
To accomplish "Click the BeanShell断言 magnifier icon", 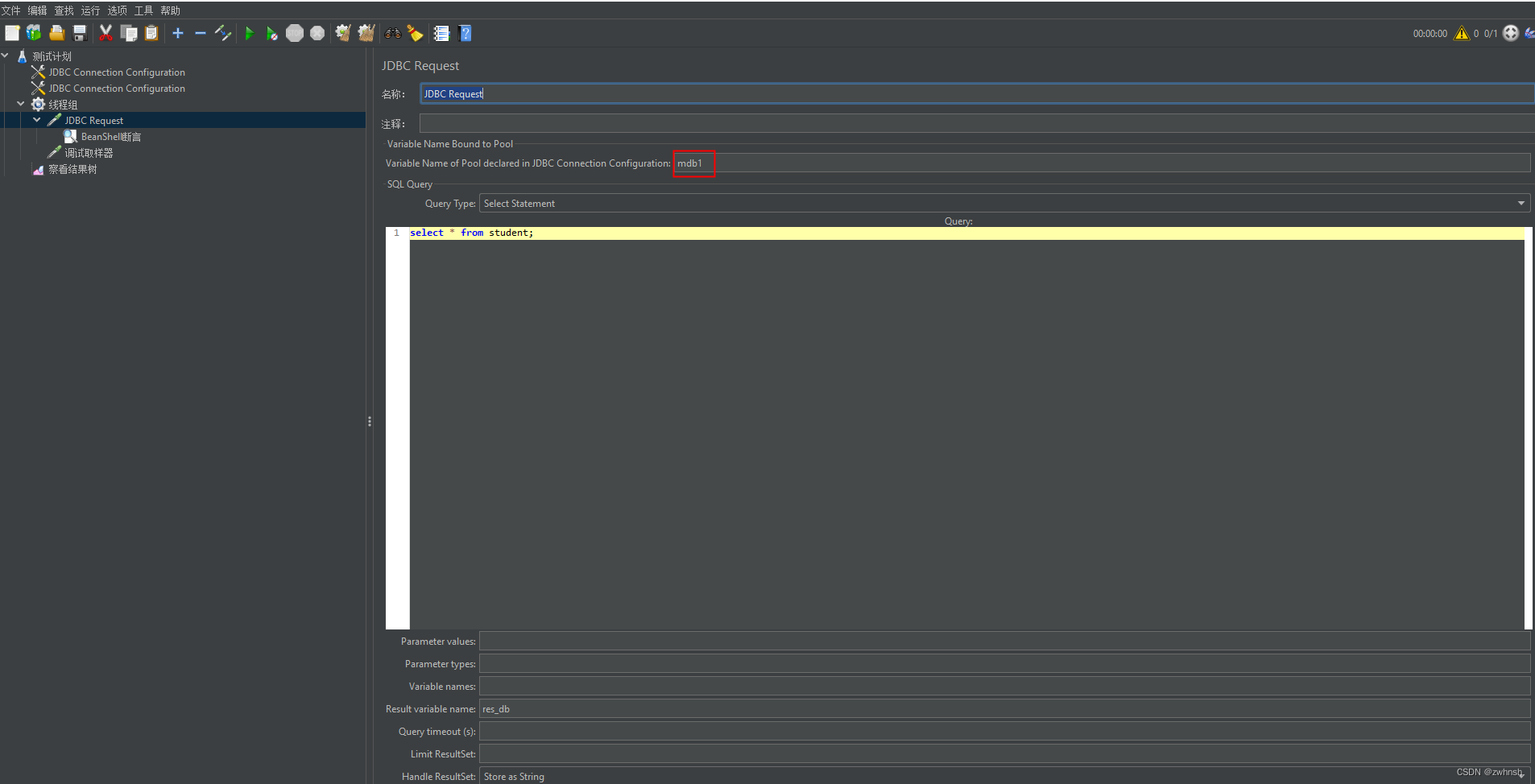I will tap(70, 137).
